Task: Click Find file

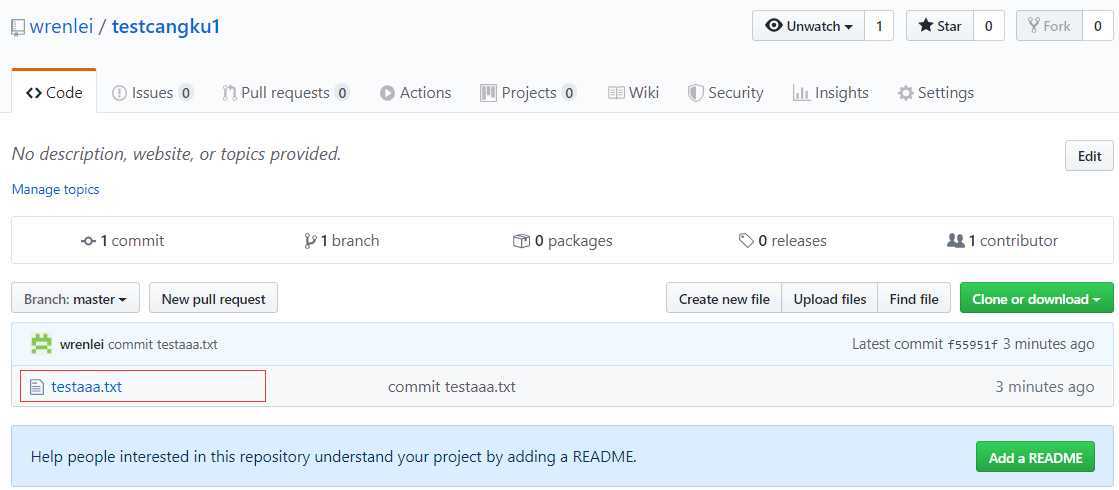Action: coord(914,299)
